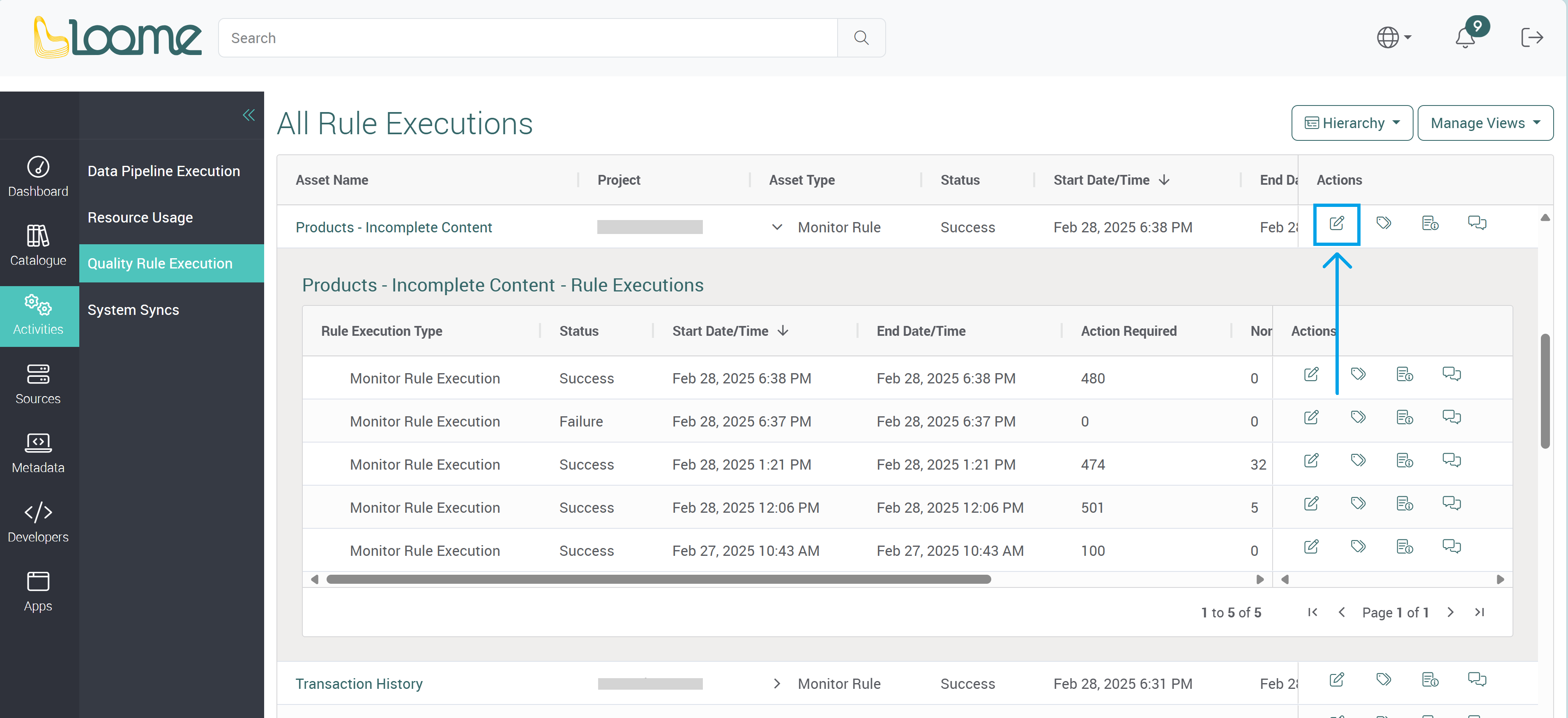The image size is (1568, 718).
Task: Open the Metadata section
Action: 38,453
